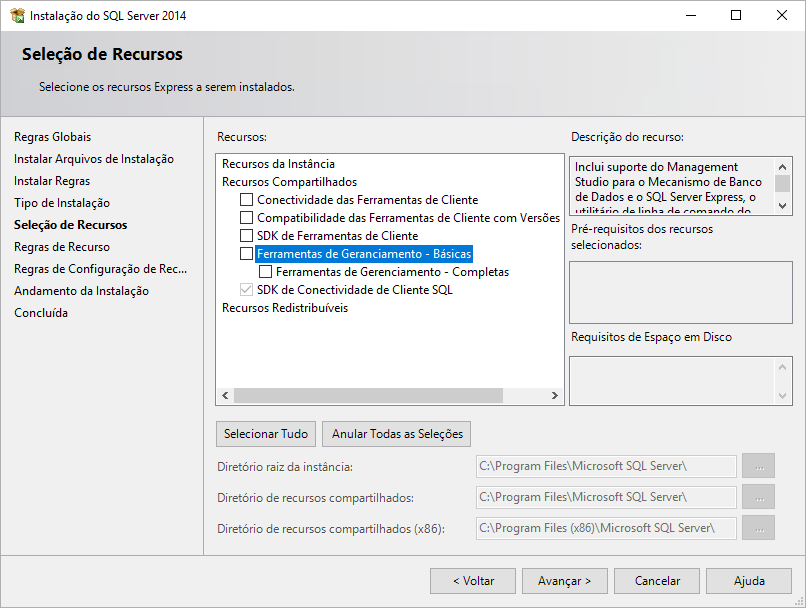The height and width of the screenshot is (608, 806).
Task: Go back using the Voltar button
Action: pyautogui.click(x=473, y=581)
